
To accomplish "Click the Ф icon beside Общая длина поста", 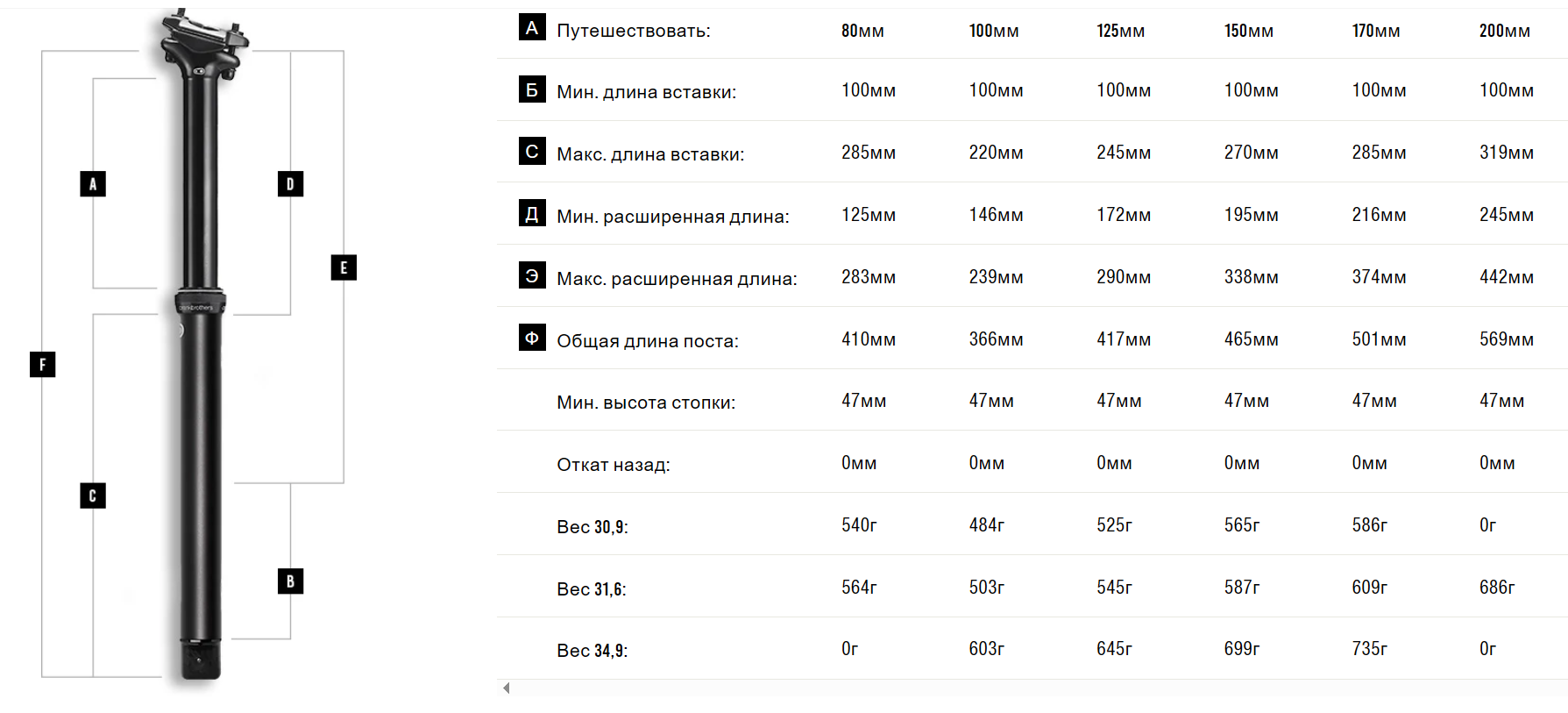I will [x=532, y=338].
